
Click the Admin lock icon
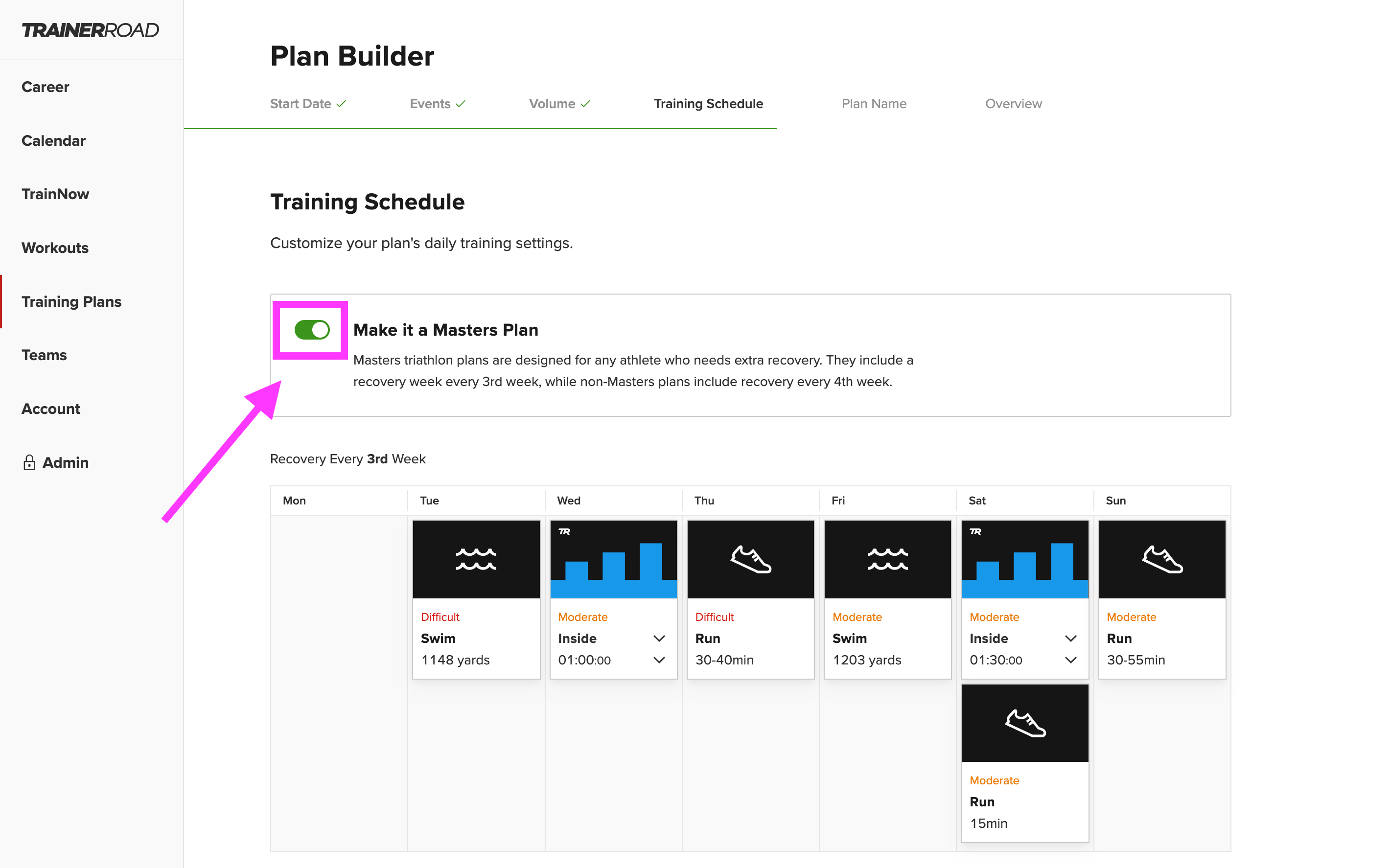pyautogui.click(x=29, y=462)
